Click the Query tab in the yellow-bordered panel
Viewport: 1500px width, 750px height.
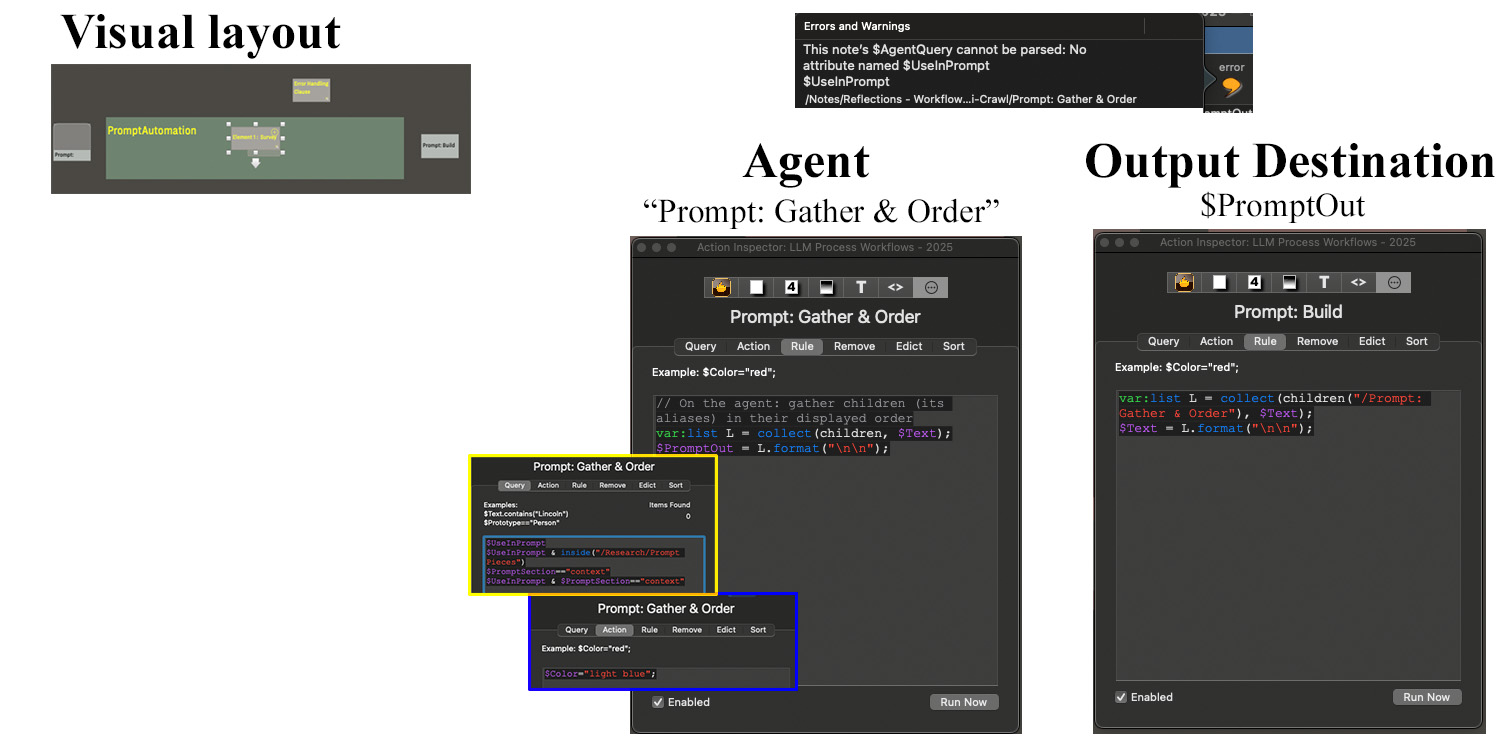click(x=514, y=485)
